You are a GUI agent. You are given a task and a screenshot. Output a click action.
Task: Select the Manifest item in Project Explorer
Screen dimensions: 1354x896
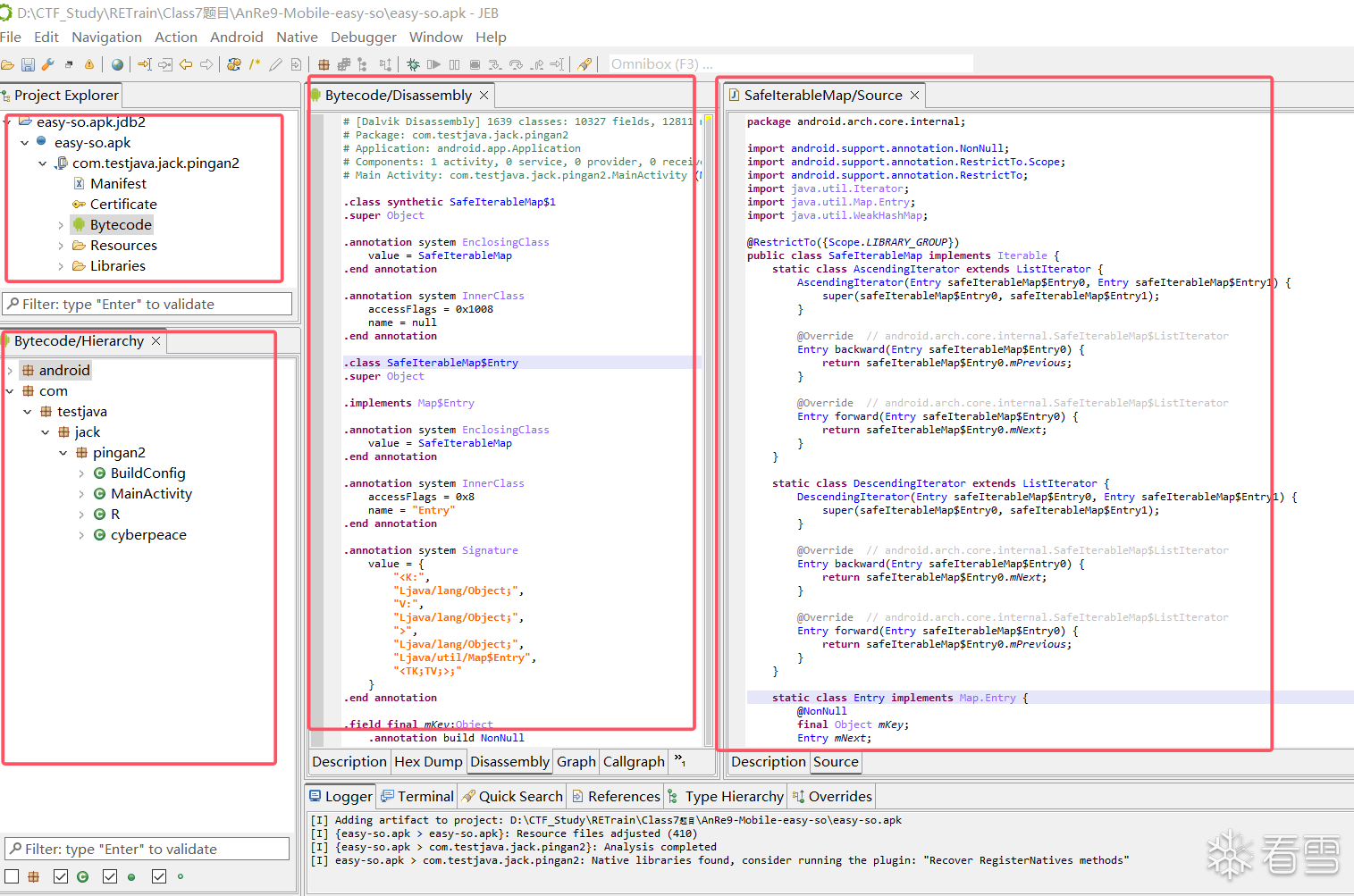118,183
